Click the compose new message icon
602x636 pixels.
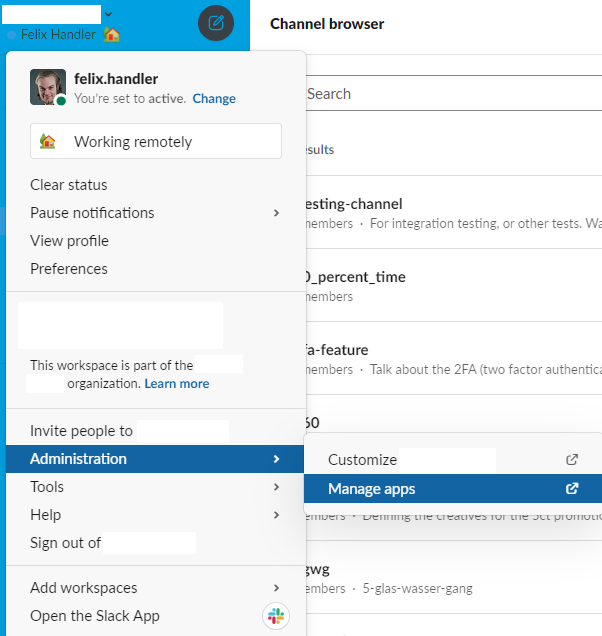tap(216, 23)
